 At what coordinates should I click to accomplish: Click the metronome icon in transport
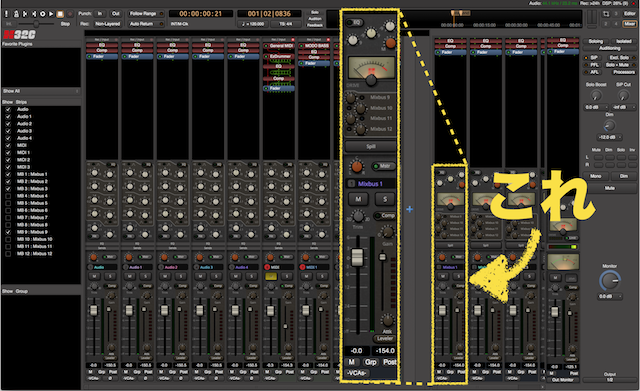pos(16,14)
